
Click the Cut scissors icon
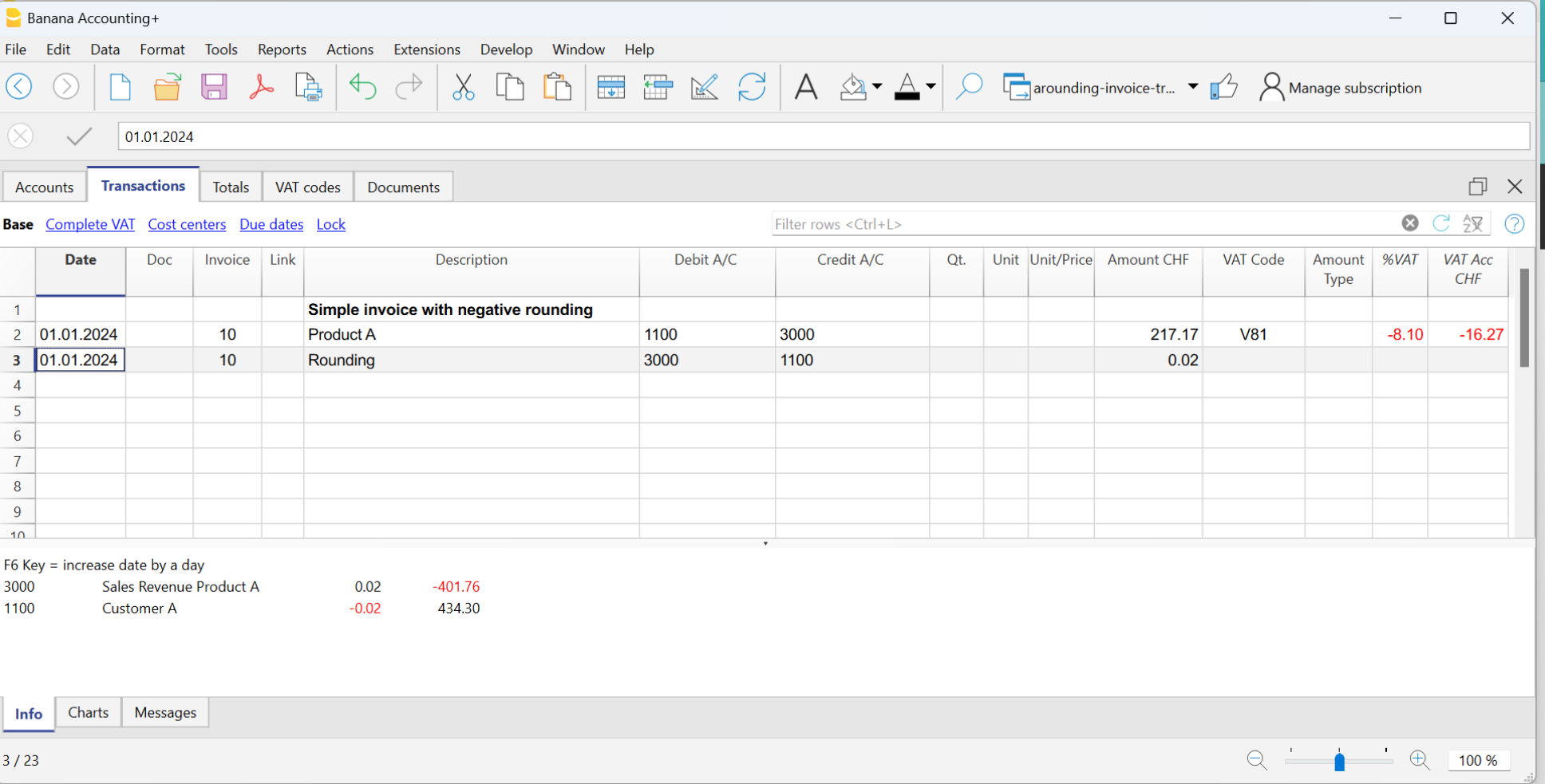[463, 87]
